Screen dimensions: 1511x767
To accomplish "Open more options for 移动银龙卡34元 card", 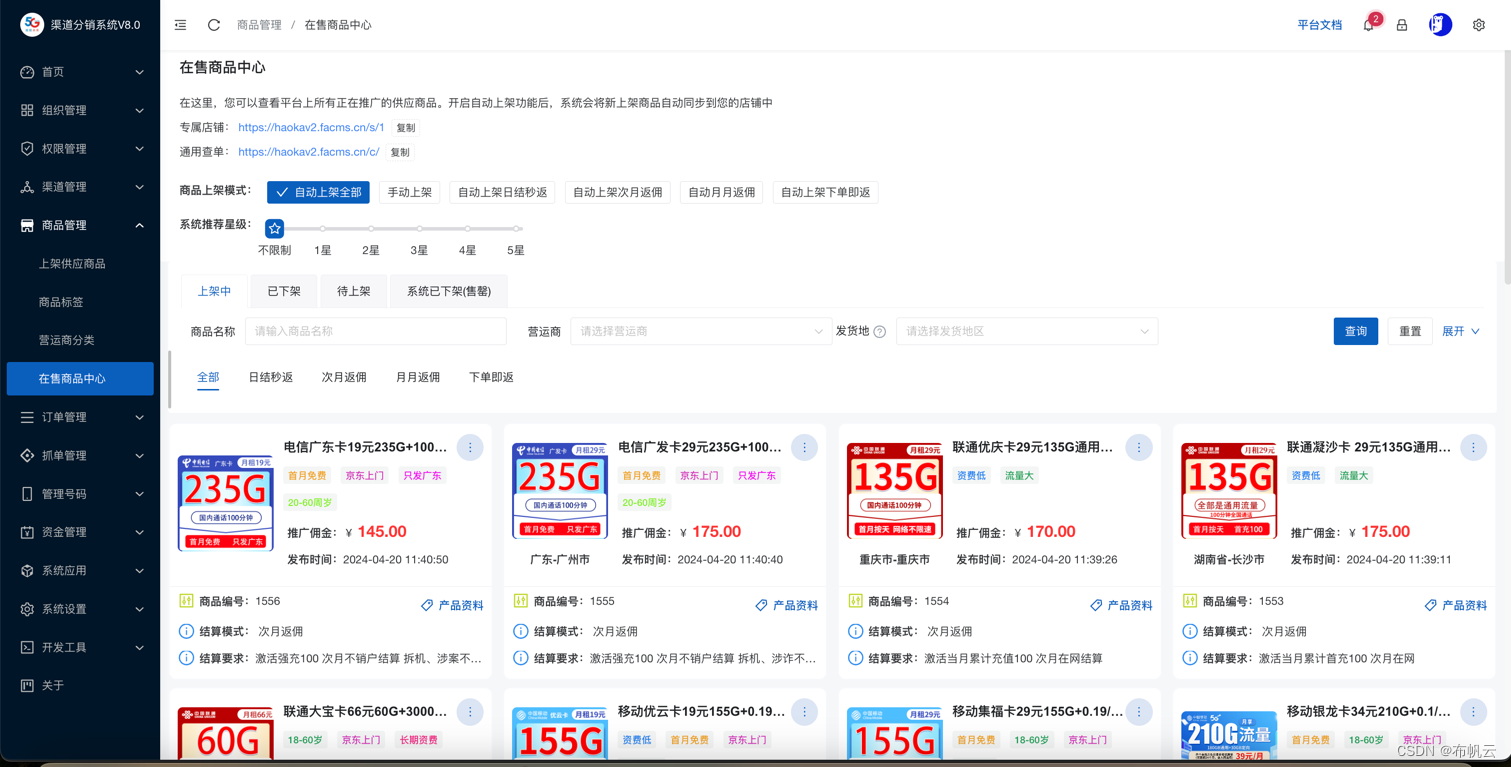I will (1473, 712).
